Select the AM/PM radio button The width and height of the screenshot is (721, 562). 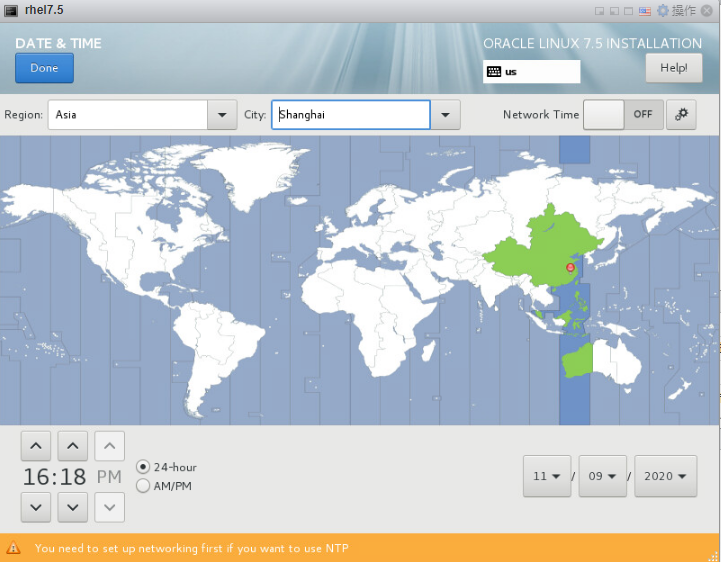pyautogui.click(x=143, y=486)
